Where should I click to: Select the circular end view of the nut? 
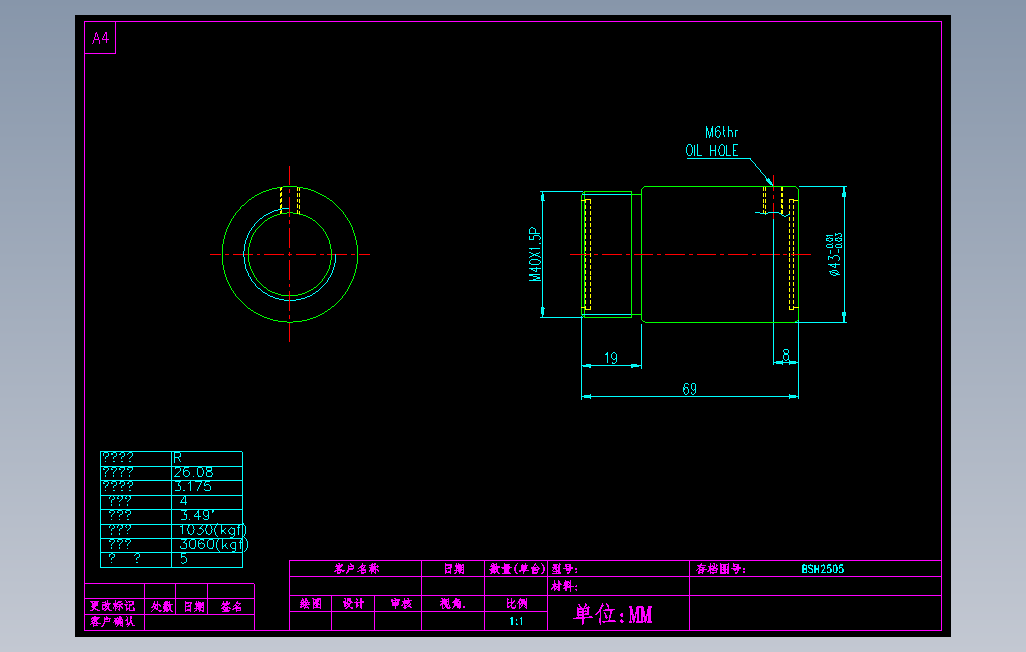[290, 255]
